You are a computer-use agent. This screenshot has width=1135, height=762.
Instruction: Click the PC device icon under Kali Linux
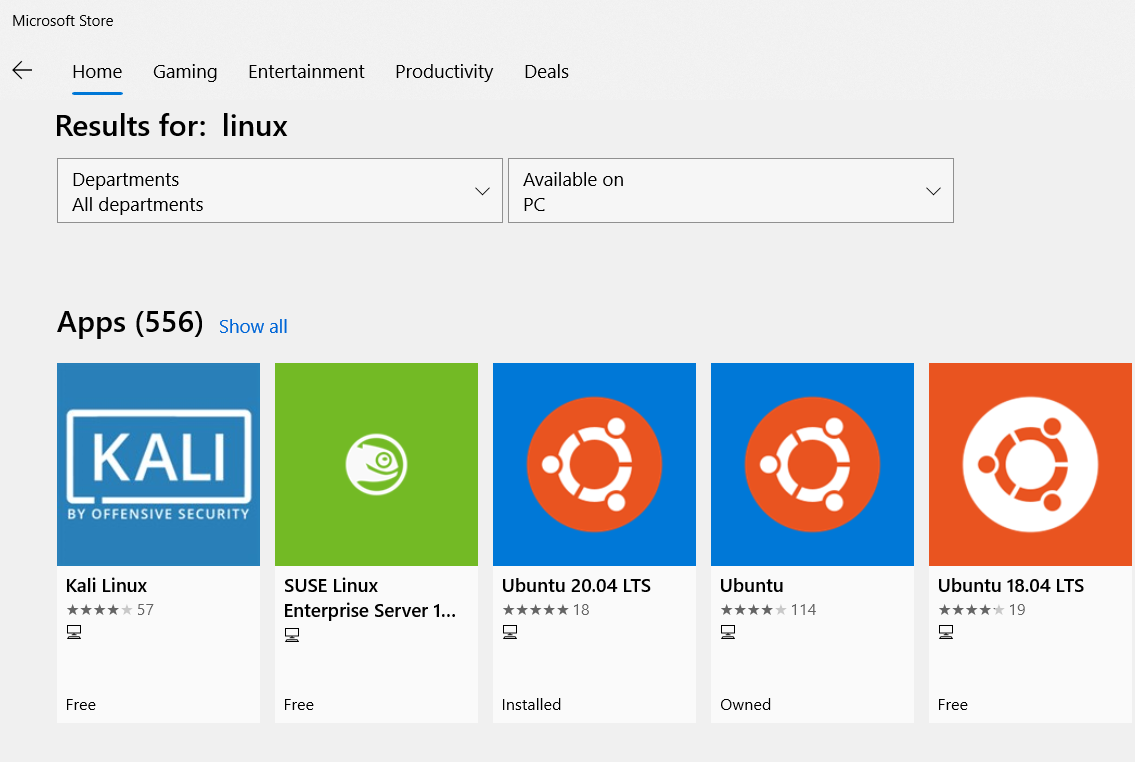point(74,631)
